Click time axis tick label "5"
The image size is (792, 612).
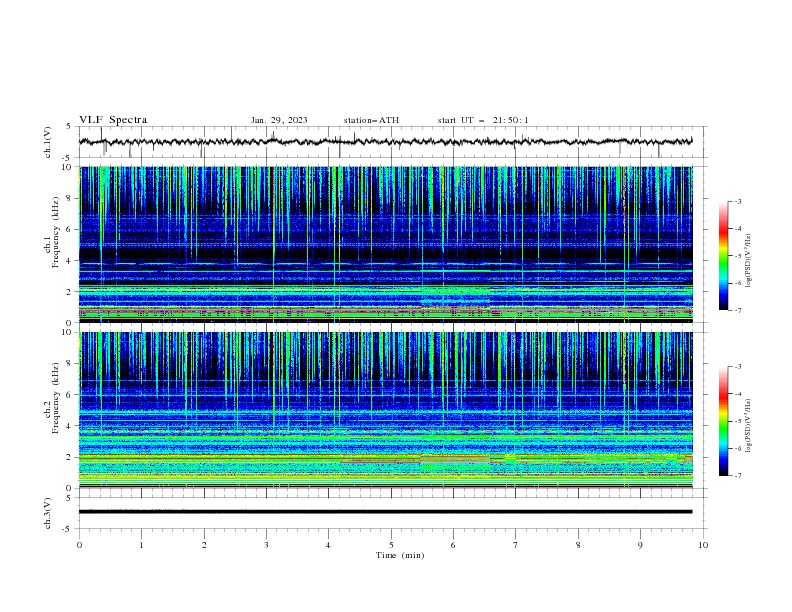click(391, 545)
